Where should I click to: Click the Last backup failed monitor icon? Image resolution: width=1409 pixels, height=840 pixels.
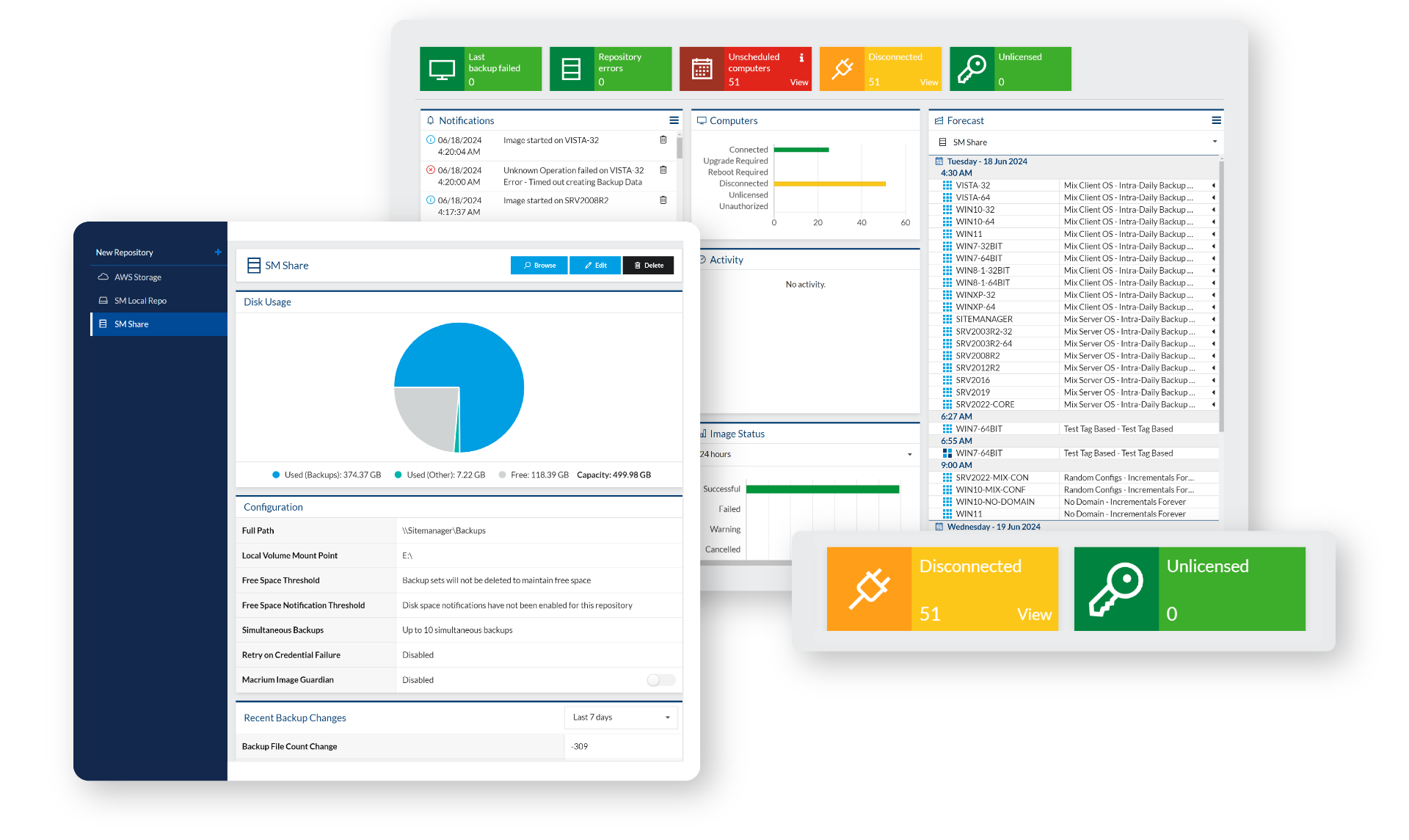pos(442,69)
